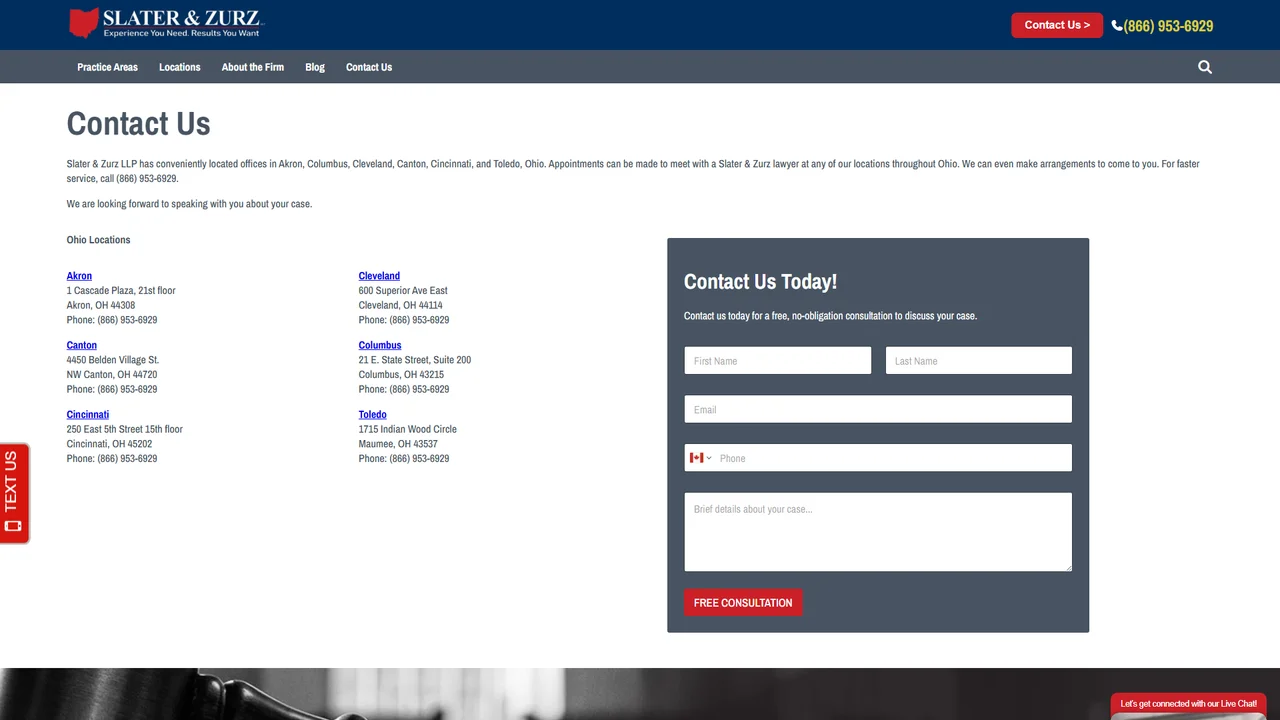1280x720 pixels.
Task: Click into the Email field
Action: click(878, 409)
